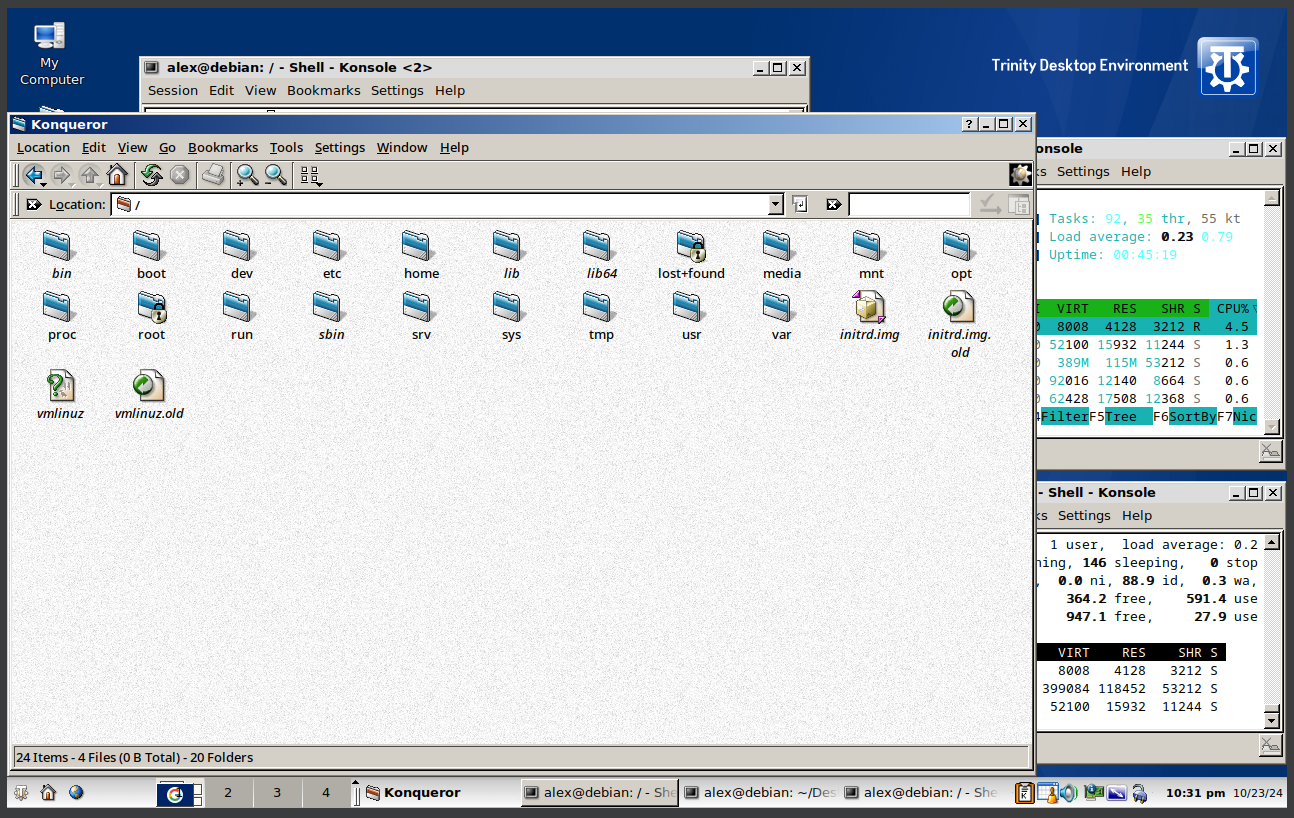Click the volume speaker tray icon
This screenshot has height=818, width=1294.
pos(1069,793)
